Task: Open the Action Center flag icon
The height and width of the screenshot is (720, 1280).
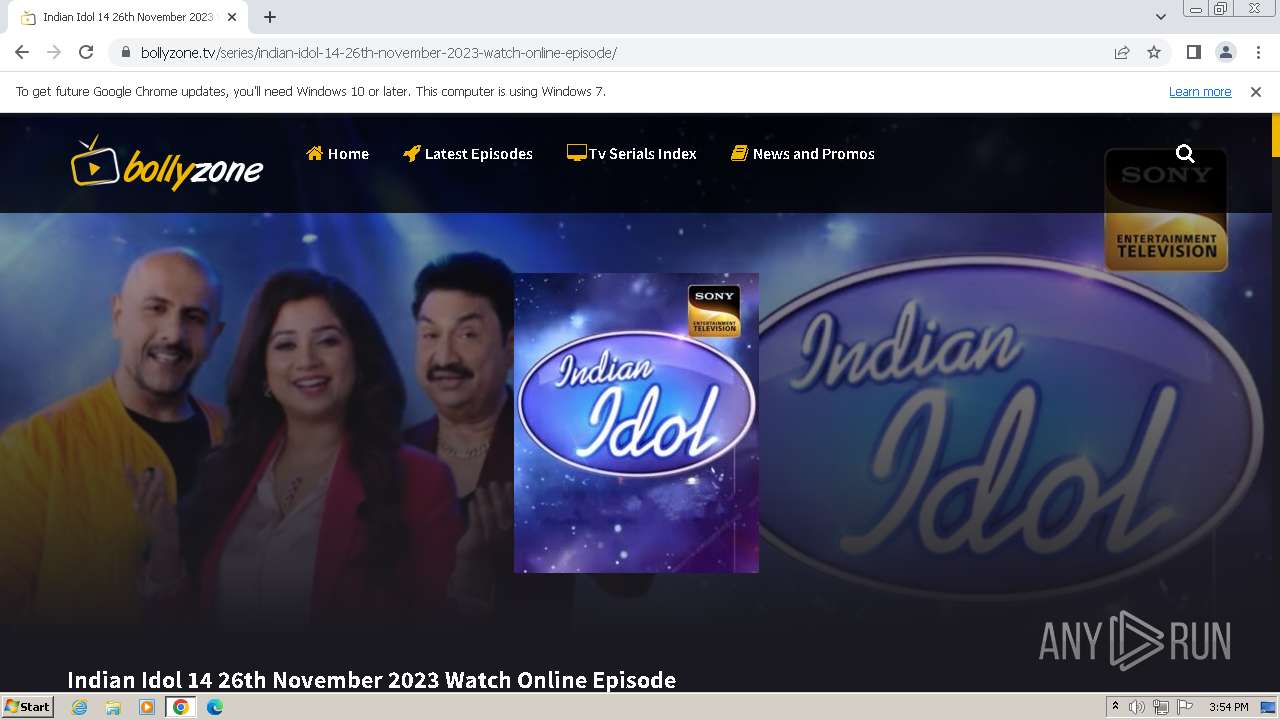Action: pos(1184,707)
